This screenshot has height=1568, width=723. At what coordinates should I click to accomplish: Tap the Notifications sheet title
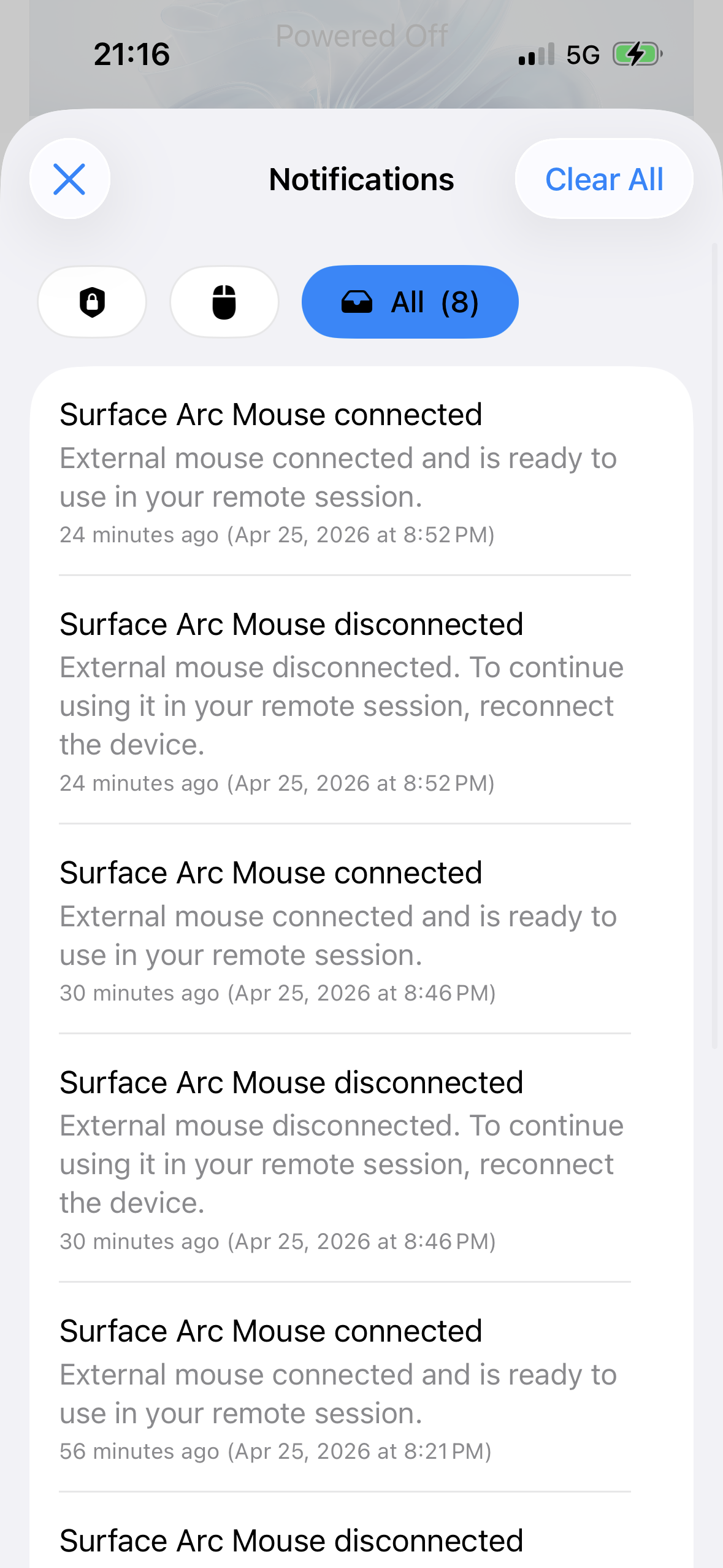pos(361,179)
